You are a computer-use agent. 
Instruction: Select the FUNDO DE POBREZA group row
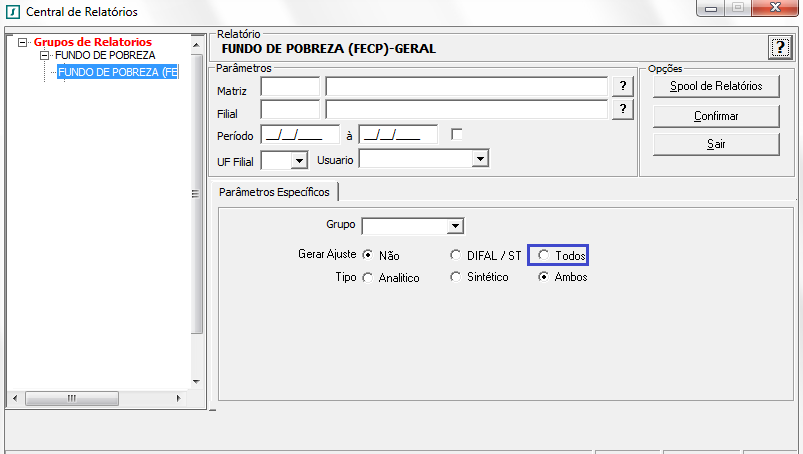click(x=105, y=55)
